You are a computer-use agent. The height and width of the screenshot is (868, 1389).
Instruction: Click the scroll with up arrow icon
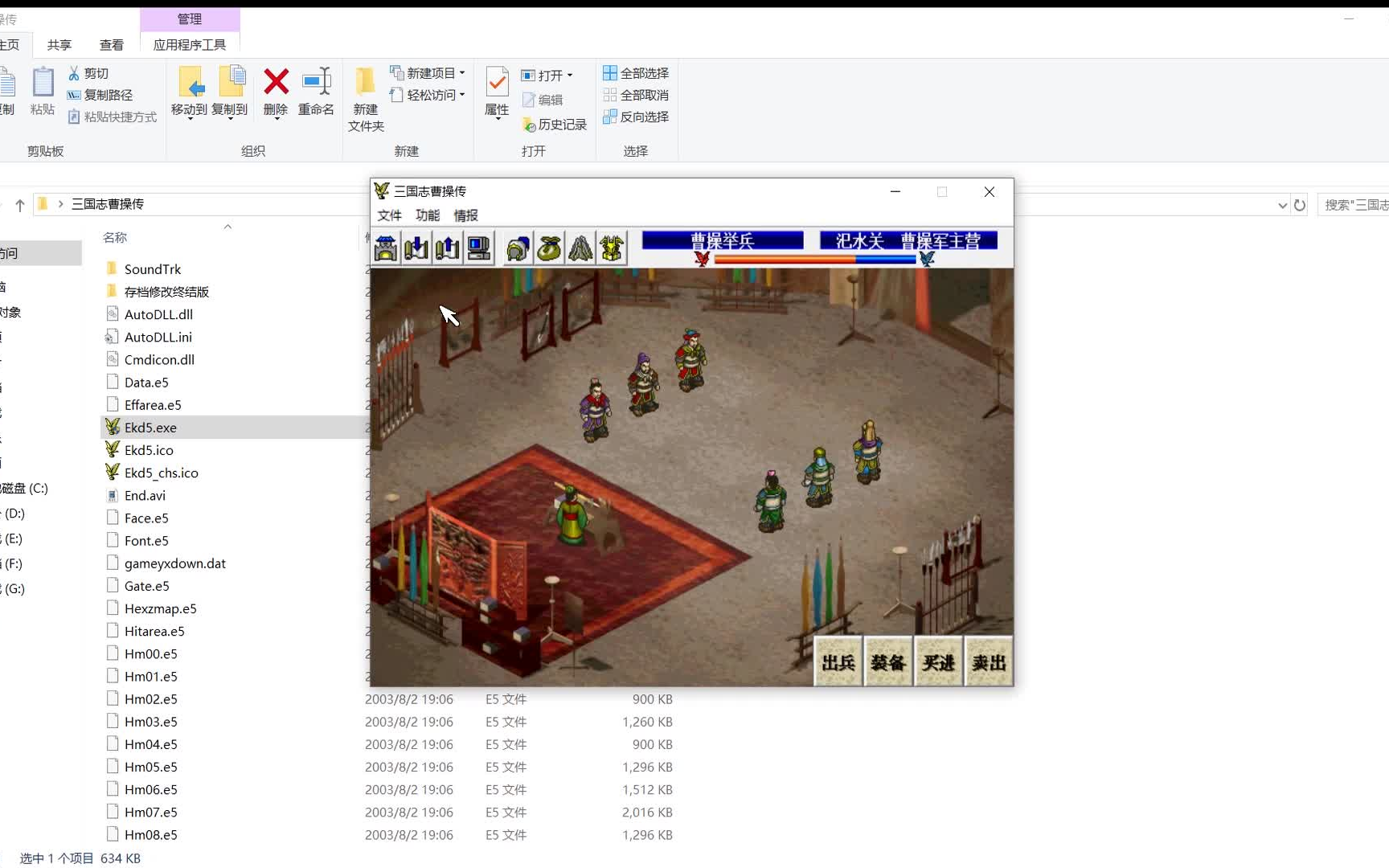point(448,248)
